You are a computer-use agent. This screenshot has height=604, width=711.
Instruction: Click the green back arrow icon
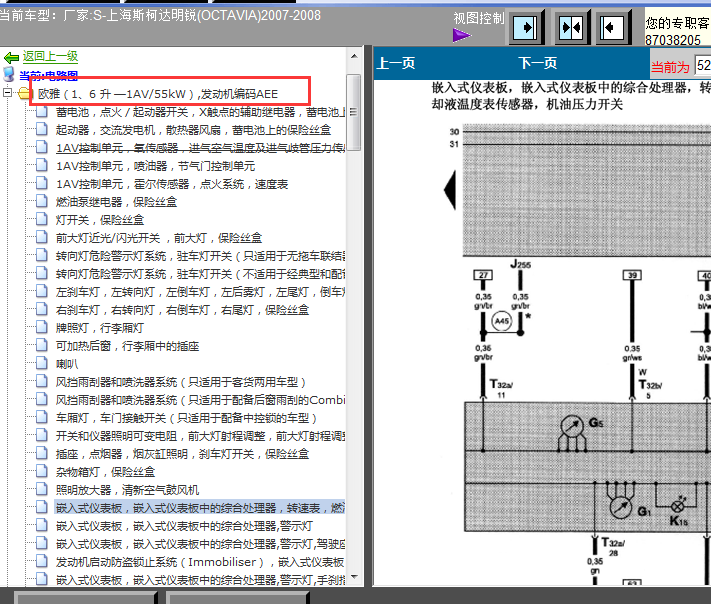11,58
